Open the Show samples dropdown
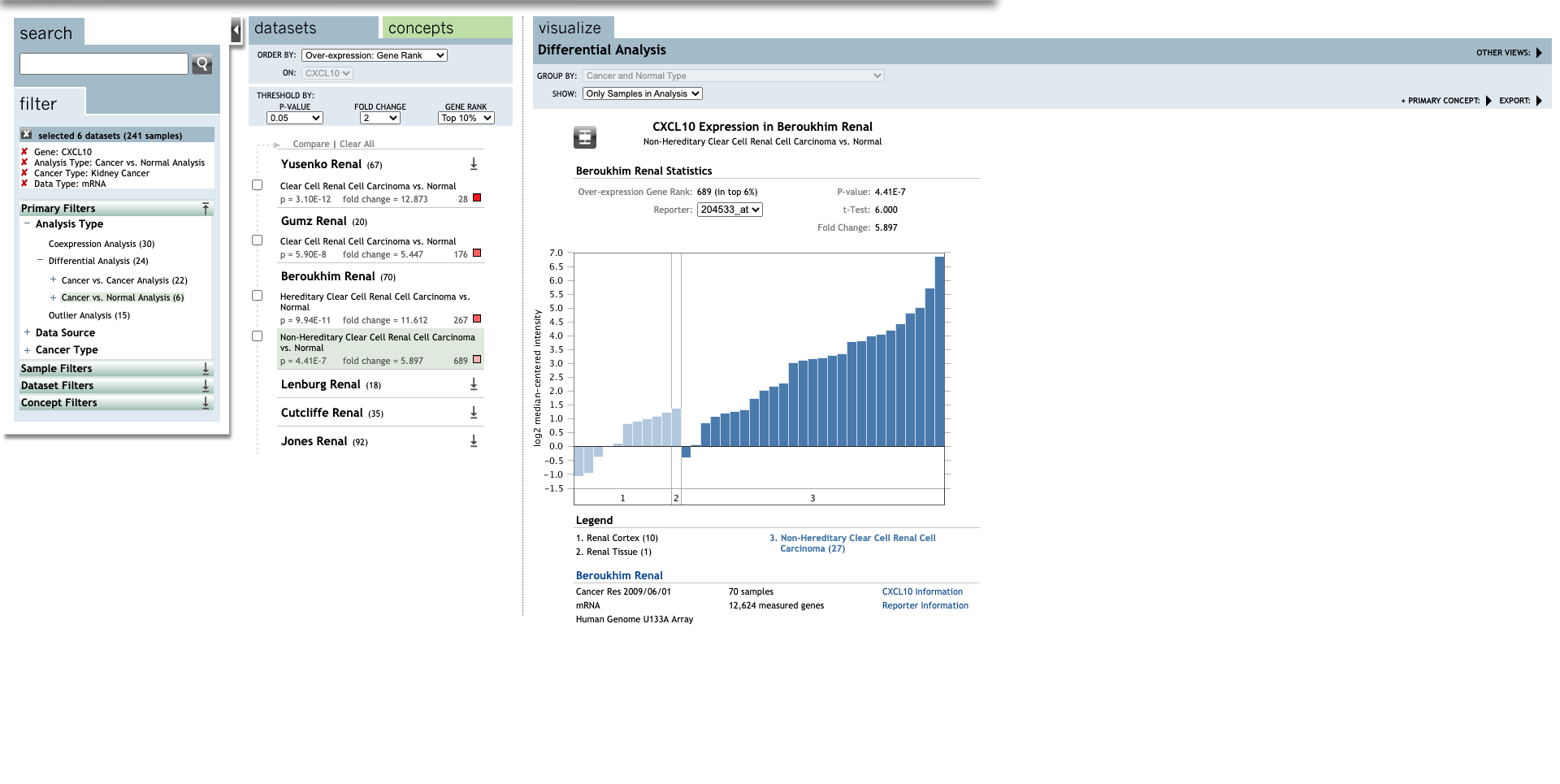This screenshot has height=784, width=1560. tap(643, 93)
